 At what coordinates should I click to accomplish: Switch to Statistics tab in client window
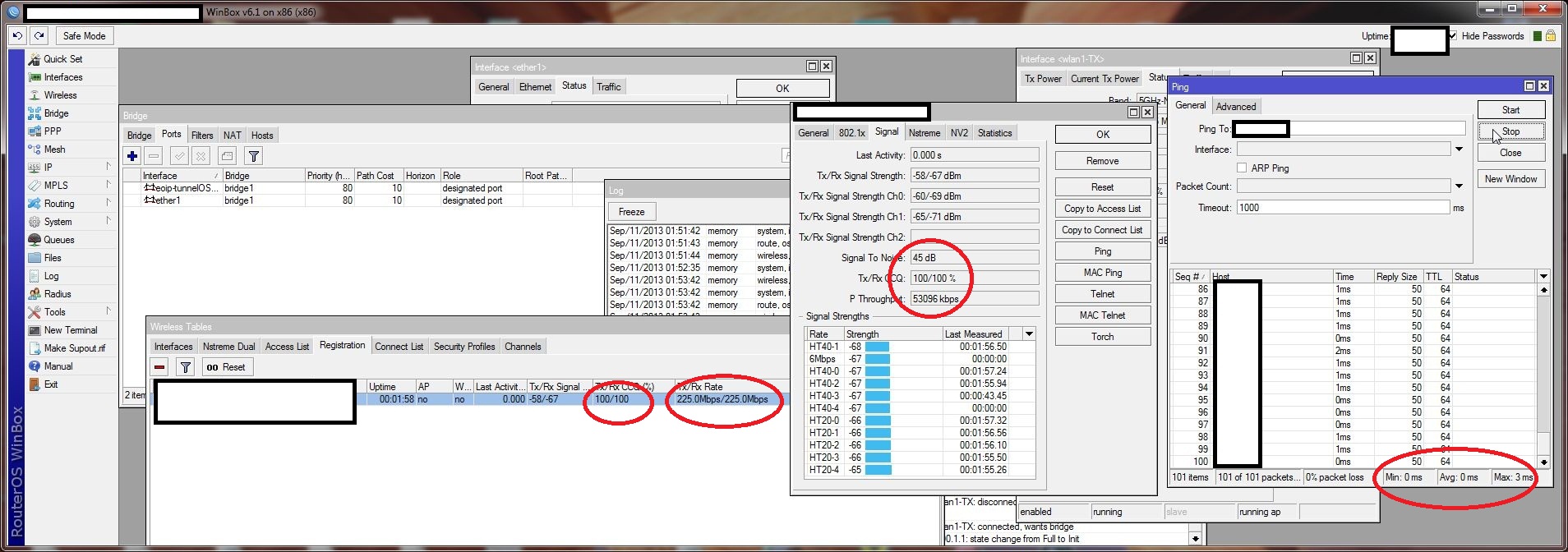[994, 133]
